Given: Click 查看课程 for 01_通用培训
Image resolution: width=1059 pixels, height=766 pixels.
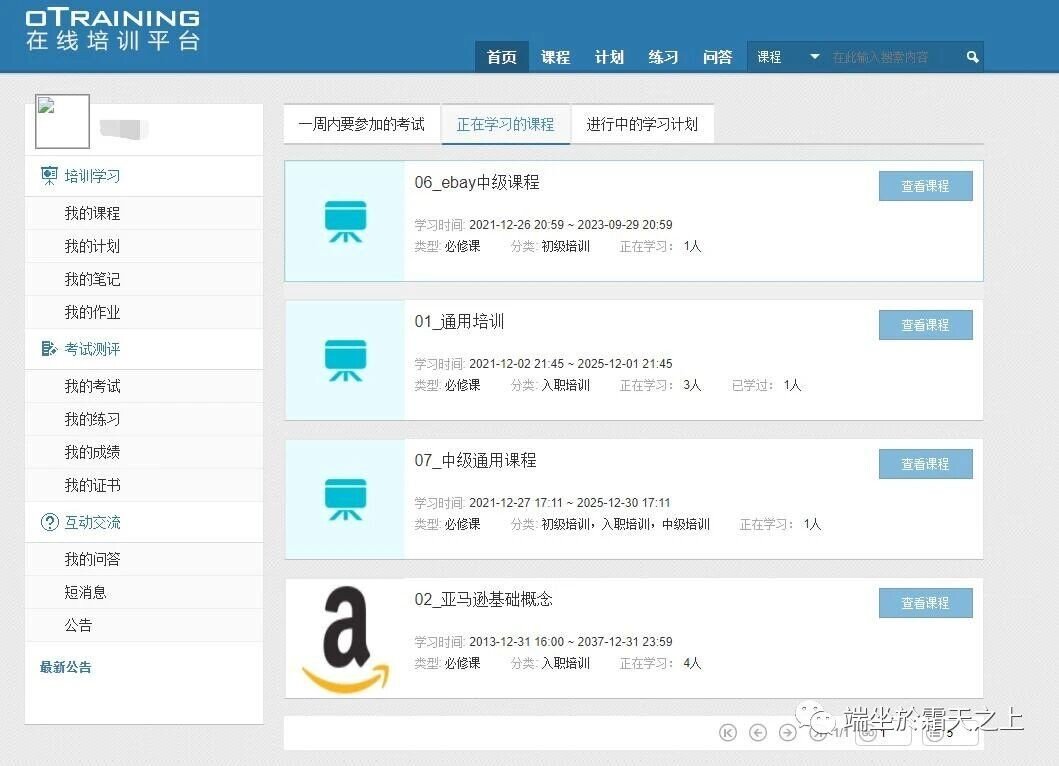Looking at the screenshot, I should 925,325.
